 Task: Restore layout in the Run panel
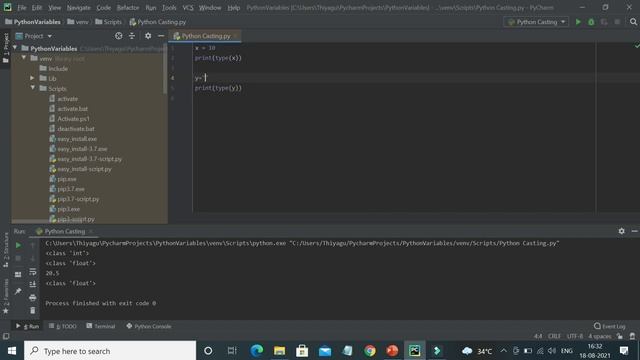pyautogui.click(x=18, y=274)
